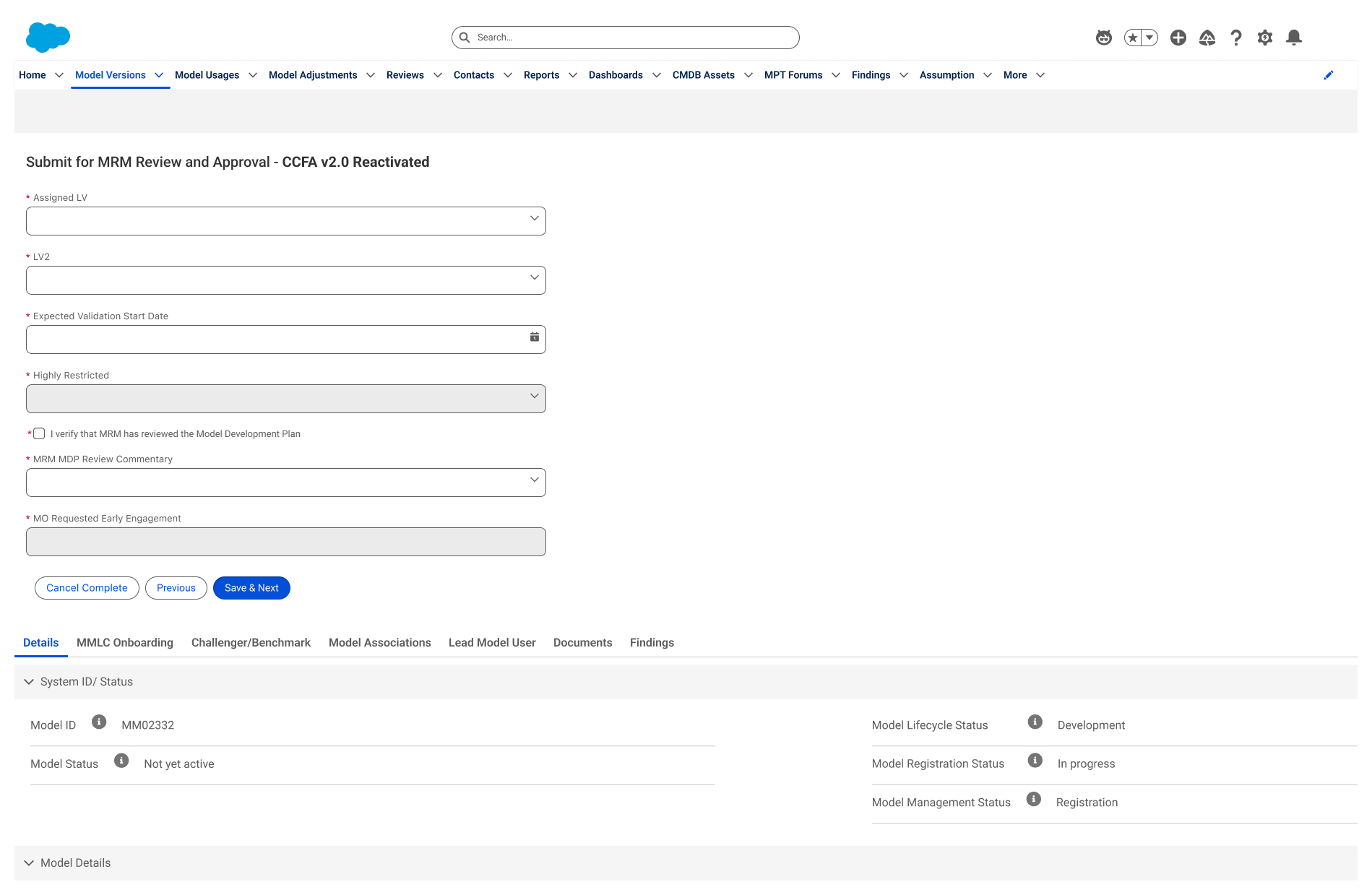Viewport: 1372px width, 895px height.
Task: Click the 'Development' lifecycle value
Action: (1092, 725)
